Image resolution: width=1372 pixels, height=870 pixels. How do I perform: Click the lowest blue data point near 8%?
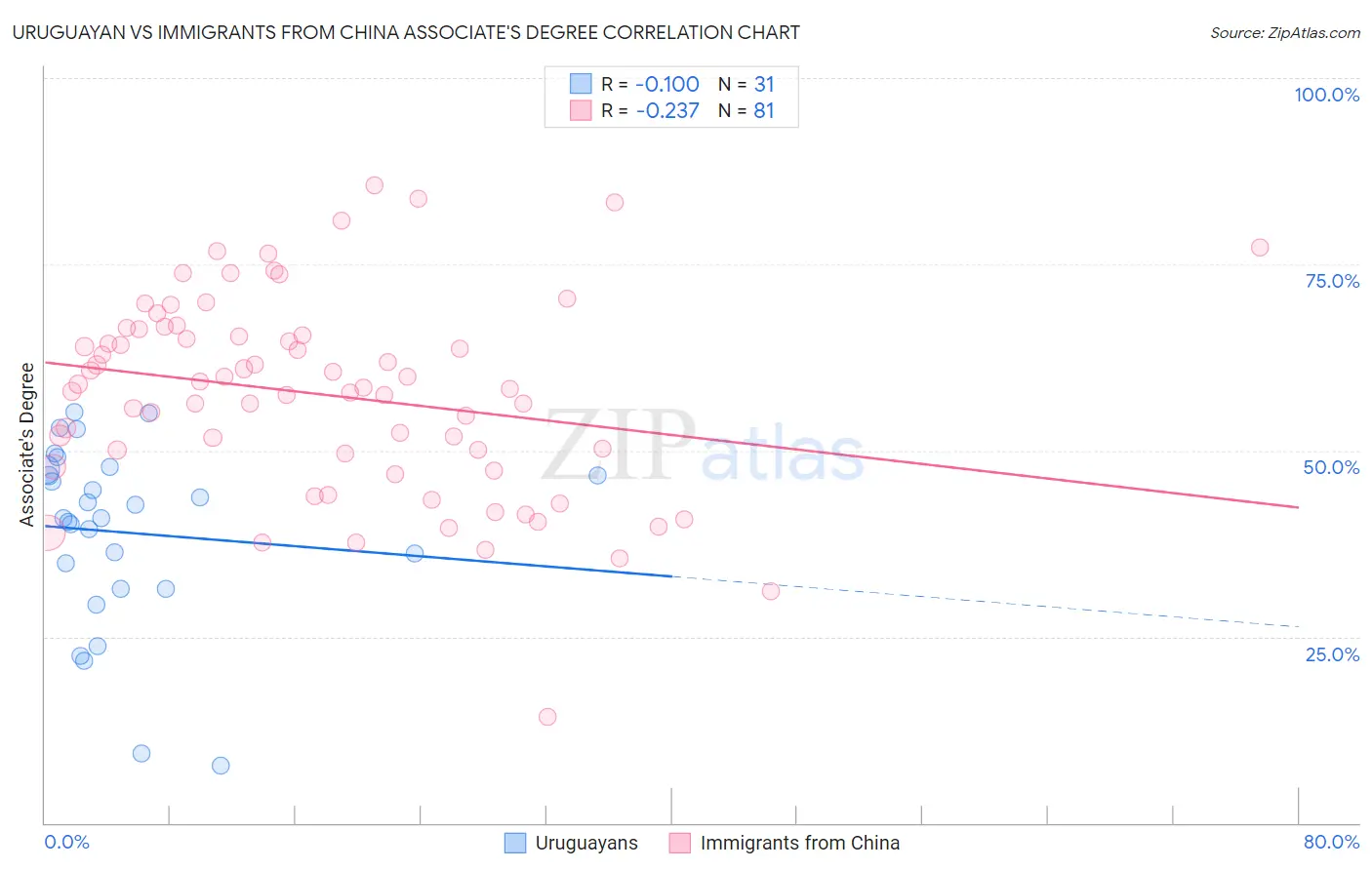click(x=221, y=766)
